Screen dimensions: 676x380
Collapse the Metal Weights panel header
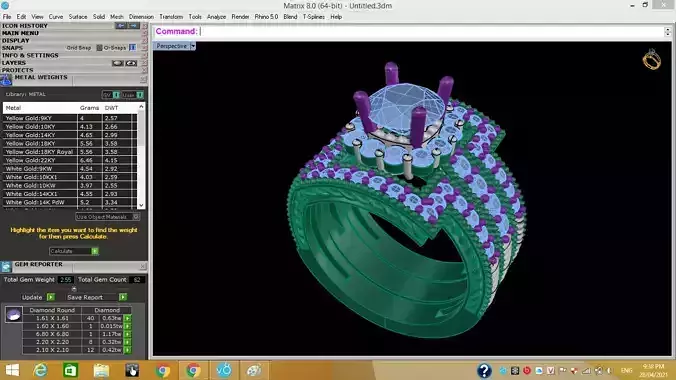click(41, 77)
